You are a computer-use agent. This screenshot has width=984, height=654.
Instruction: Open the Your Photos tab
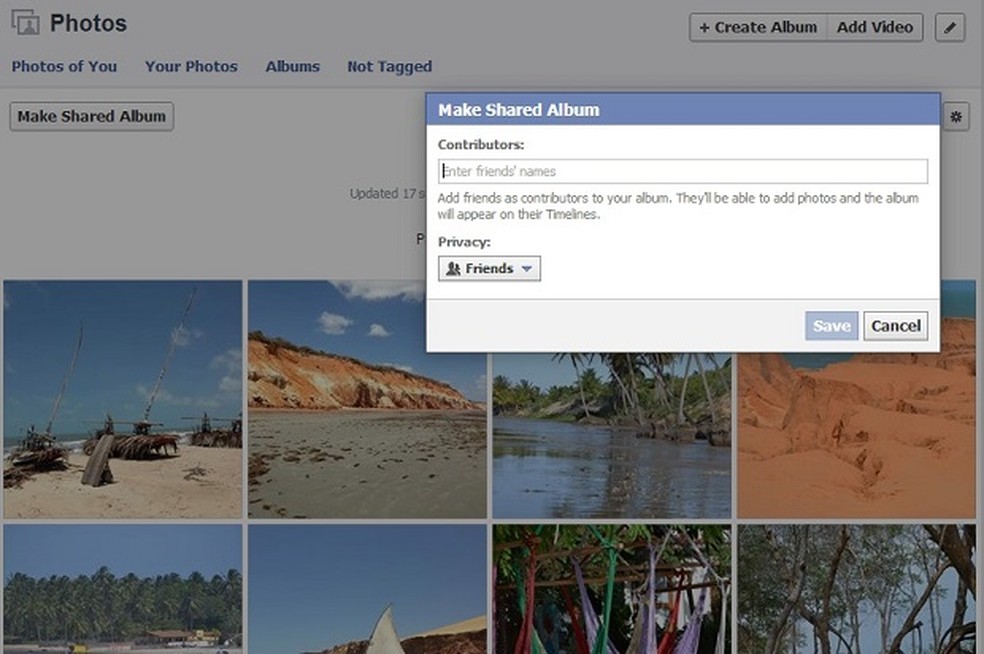click(191, 67)
